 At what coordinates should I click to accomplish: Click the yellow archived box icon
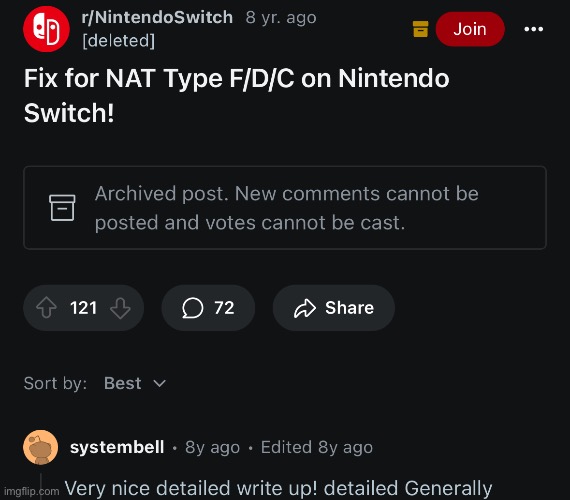[x=421, y=29]
